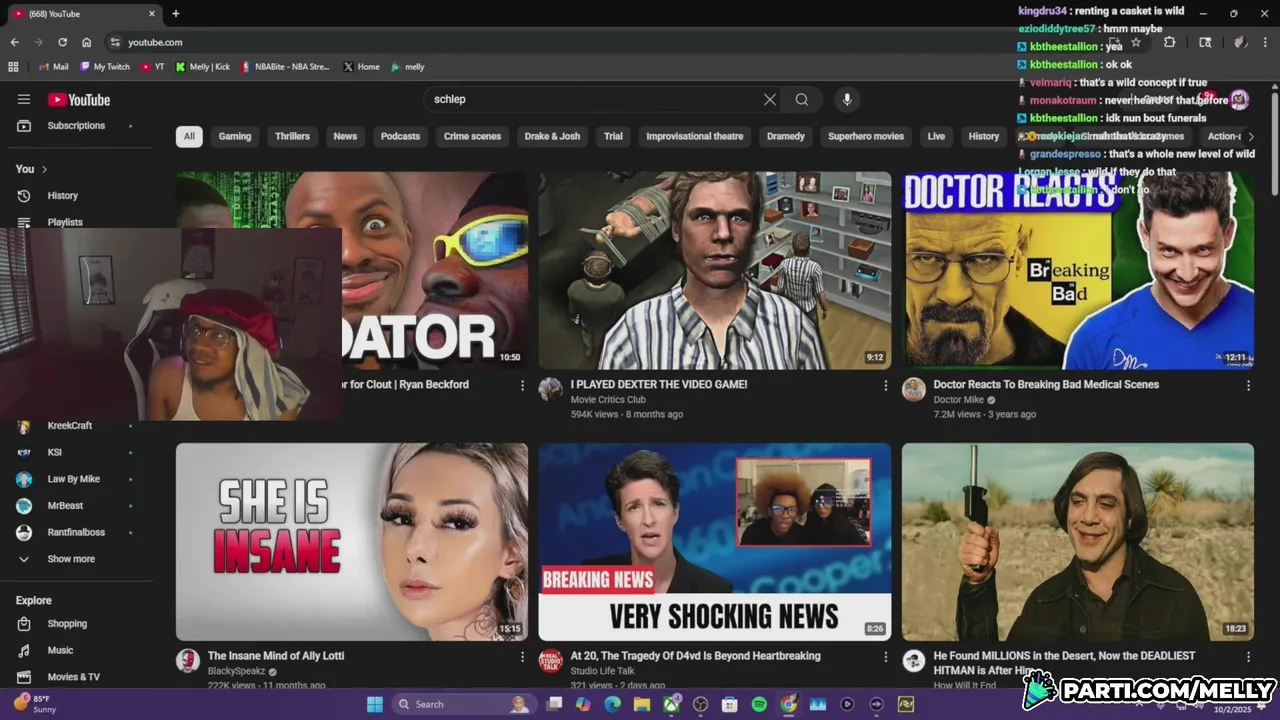This screenshot has height=720, width=1280.
Task: Open Doctor Reacts Breaking Bad thumbnail
Action: [x=1078, y=270]
